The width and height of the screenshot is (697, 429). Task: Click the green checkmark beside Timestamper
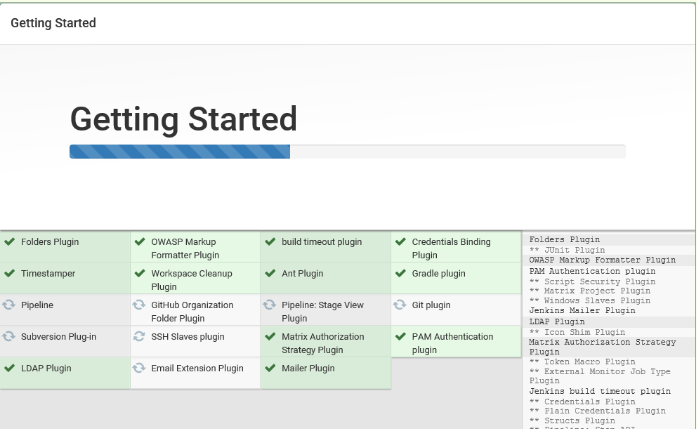click(9, 273)
